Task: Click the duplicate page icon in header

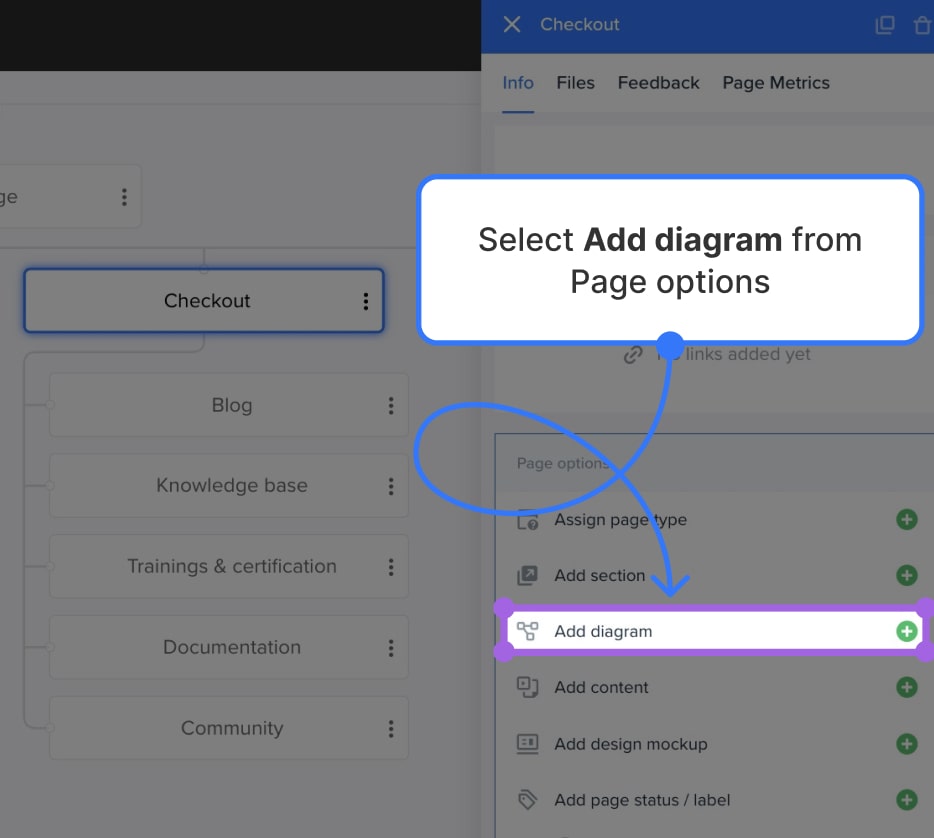Action: pyautogui.click(x=885, y=25)
